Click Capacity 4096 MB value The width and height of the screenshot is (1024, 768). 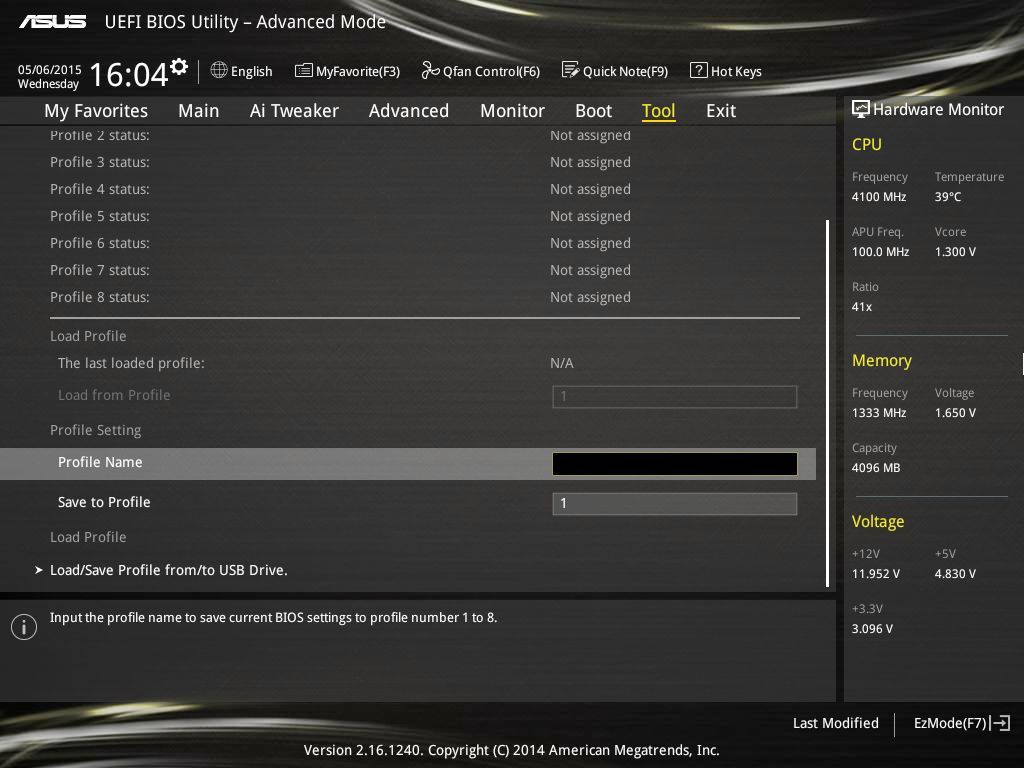[x=876, y=468]
